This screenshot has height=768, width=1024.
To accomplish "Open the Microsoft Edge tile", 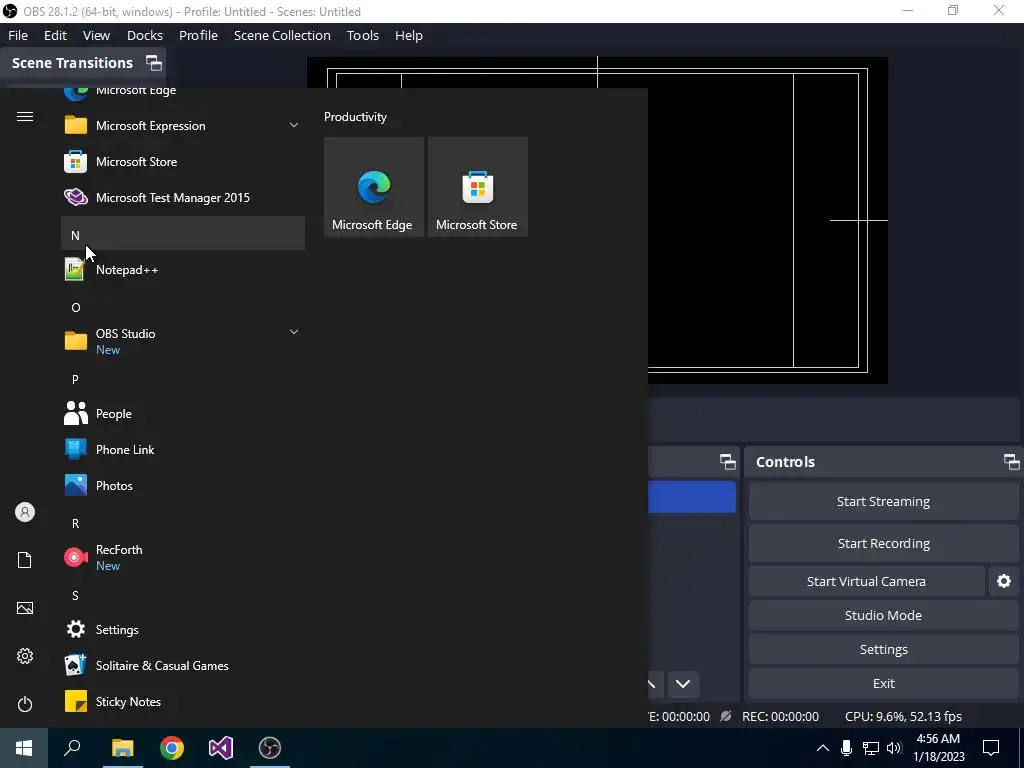I will click(x=374, y=187).
